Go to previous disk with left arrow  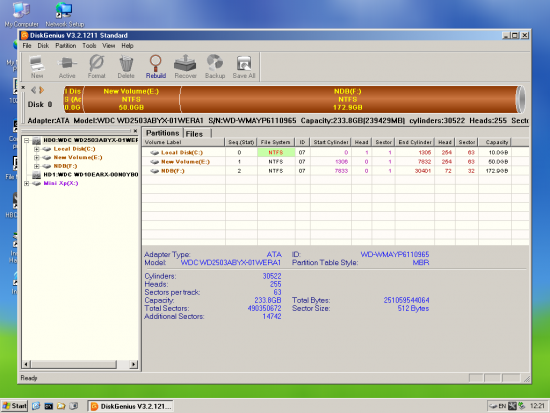point(33,90)
